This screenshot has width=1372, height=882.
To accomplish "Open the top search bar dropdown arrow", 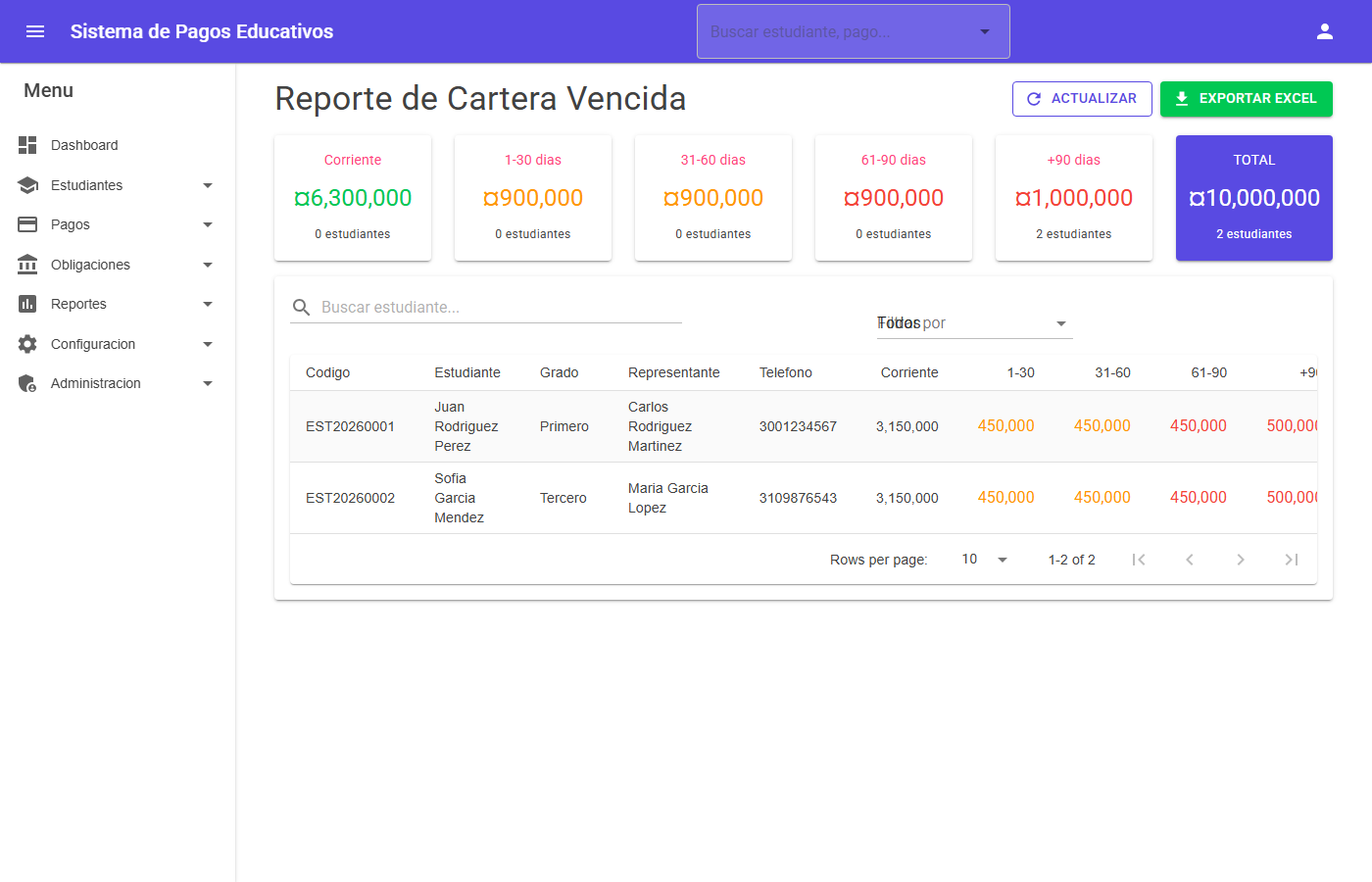I will pyautogui.click(x=985, y=31).
